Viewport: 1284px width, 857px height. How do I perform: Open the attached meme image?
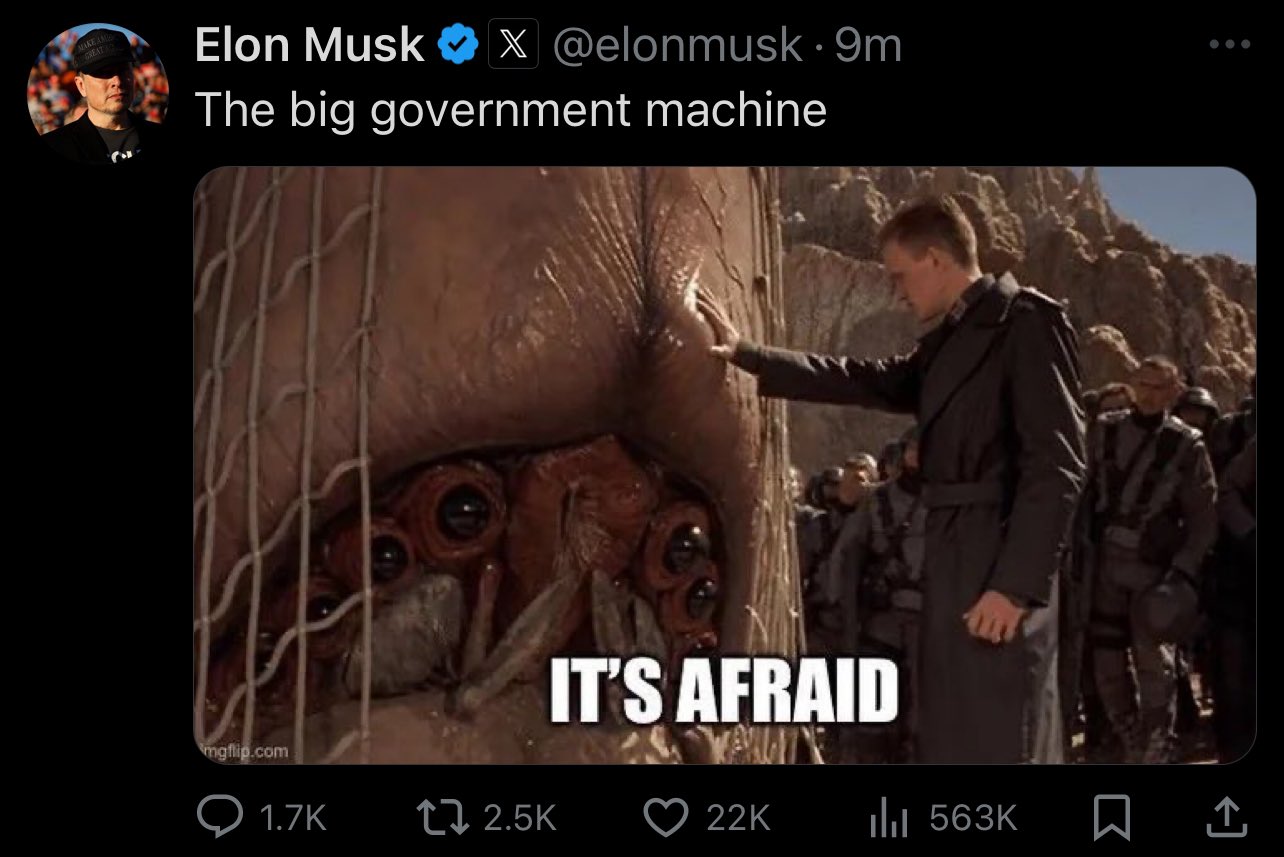point(724,465)
